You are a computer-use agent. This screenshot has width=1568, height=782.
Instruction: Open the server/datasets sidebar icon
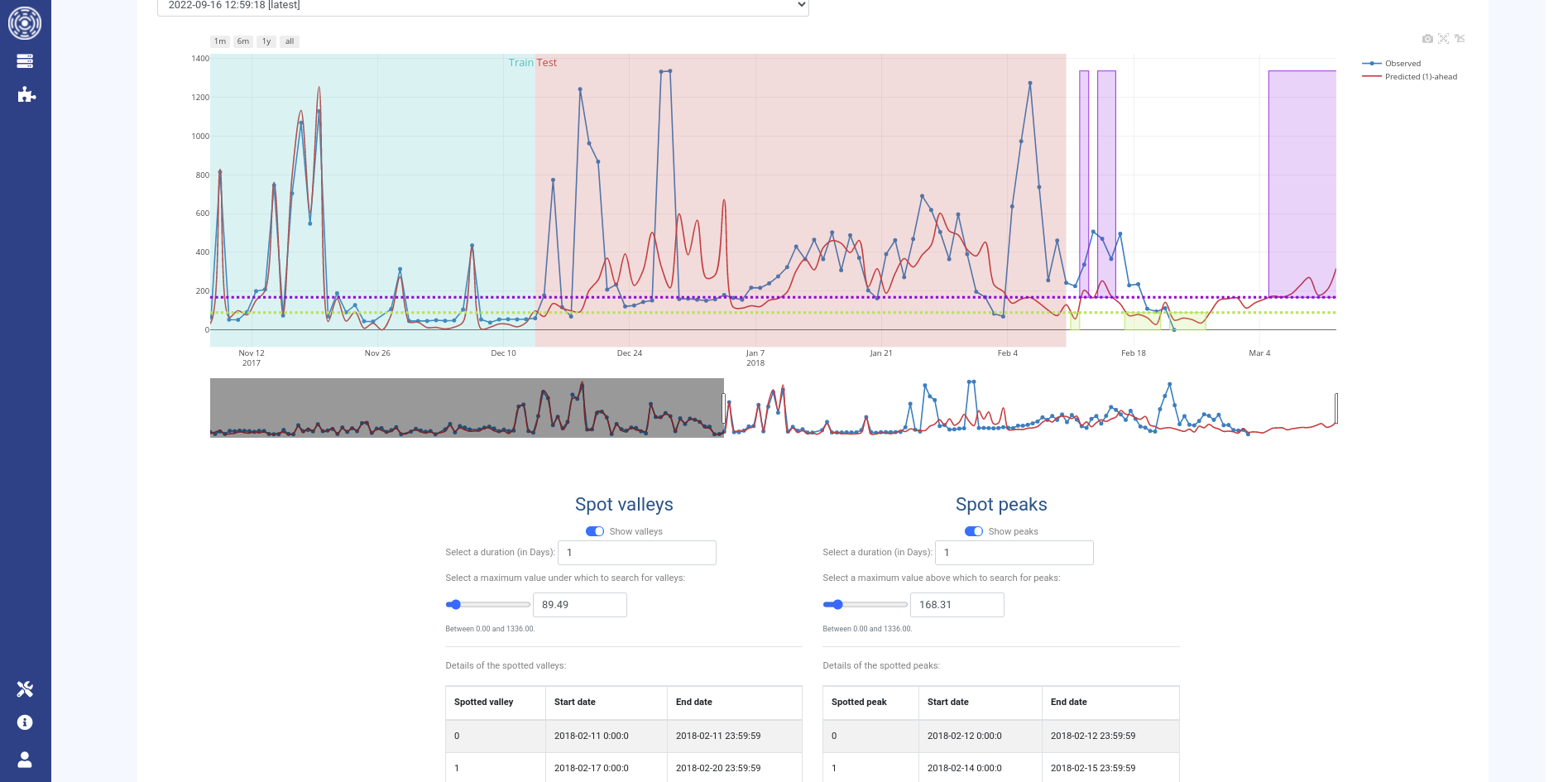click(25, 61)
